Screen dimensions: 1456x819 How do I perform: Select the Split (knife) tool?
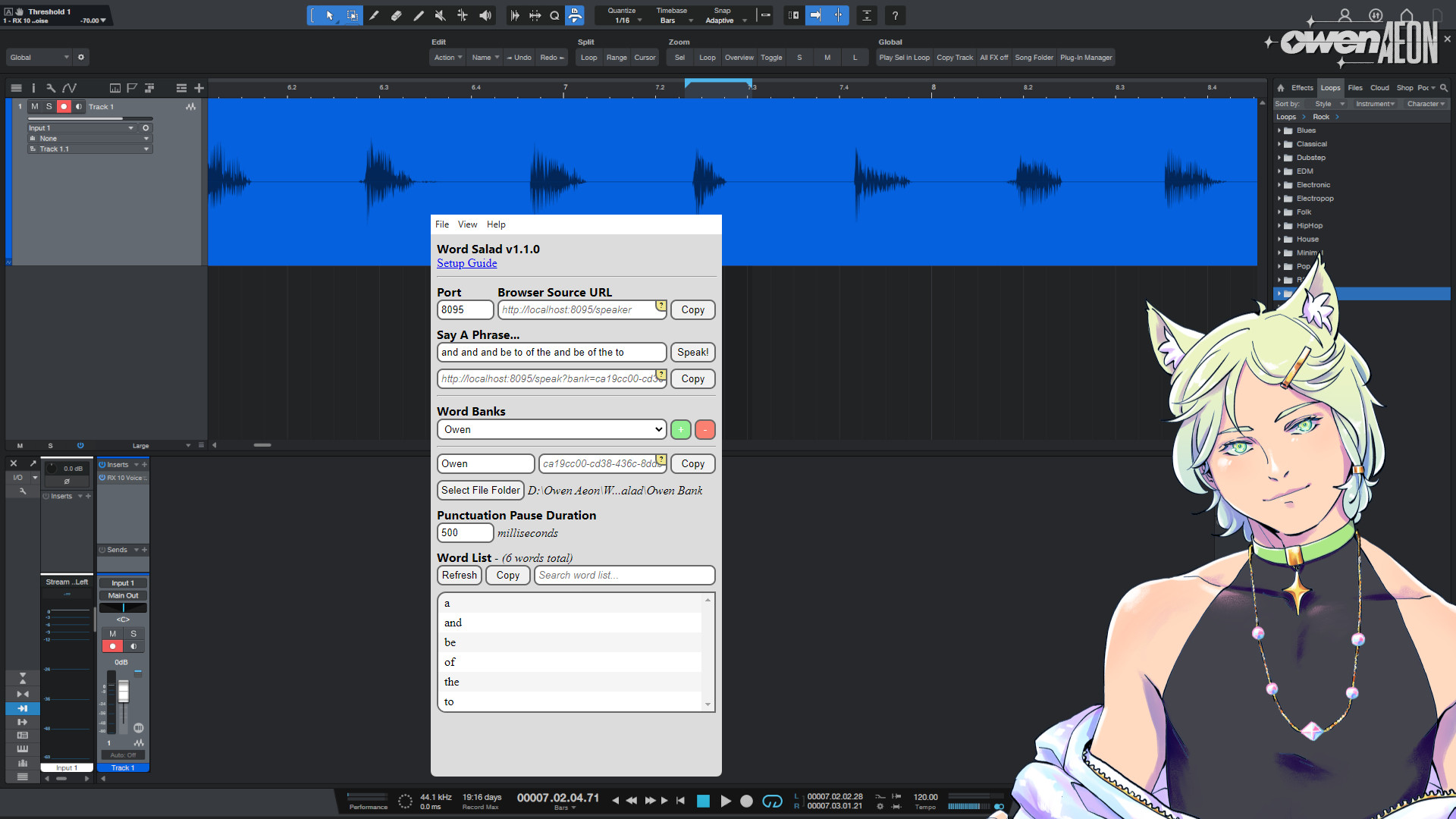pos(374,15)
